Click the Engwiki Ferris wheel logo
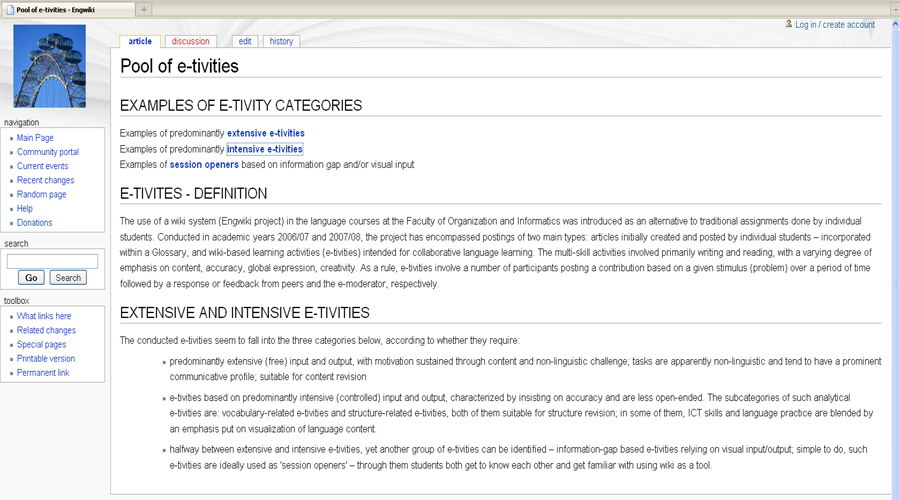The height and width of the screenshot is (500, 900). pos(49,66)
